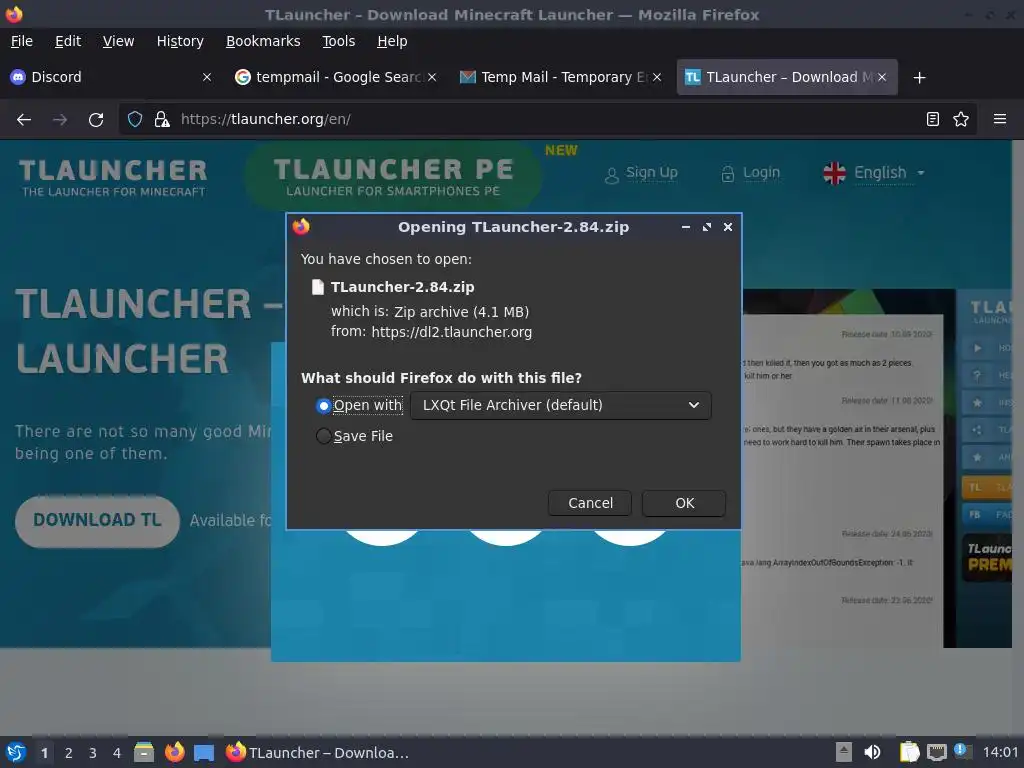Click the yellow TL button in site sidebar
1024x768 pixels.
[x=986, y=487]
